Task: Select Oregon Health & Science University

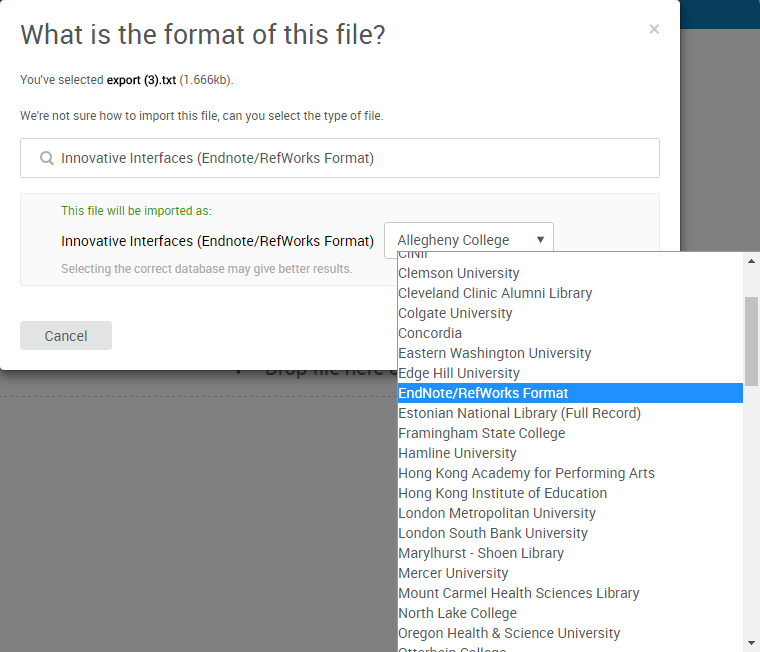Action: [x=570, y=633]
